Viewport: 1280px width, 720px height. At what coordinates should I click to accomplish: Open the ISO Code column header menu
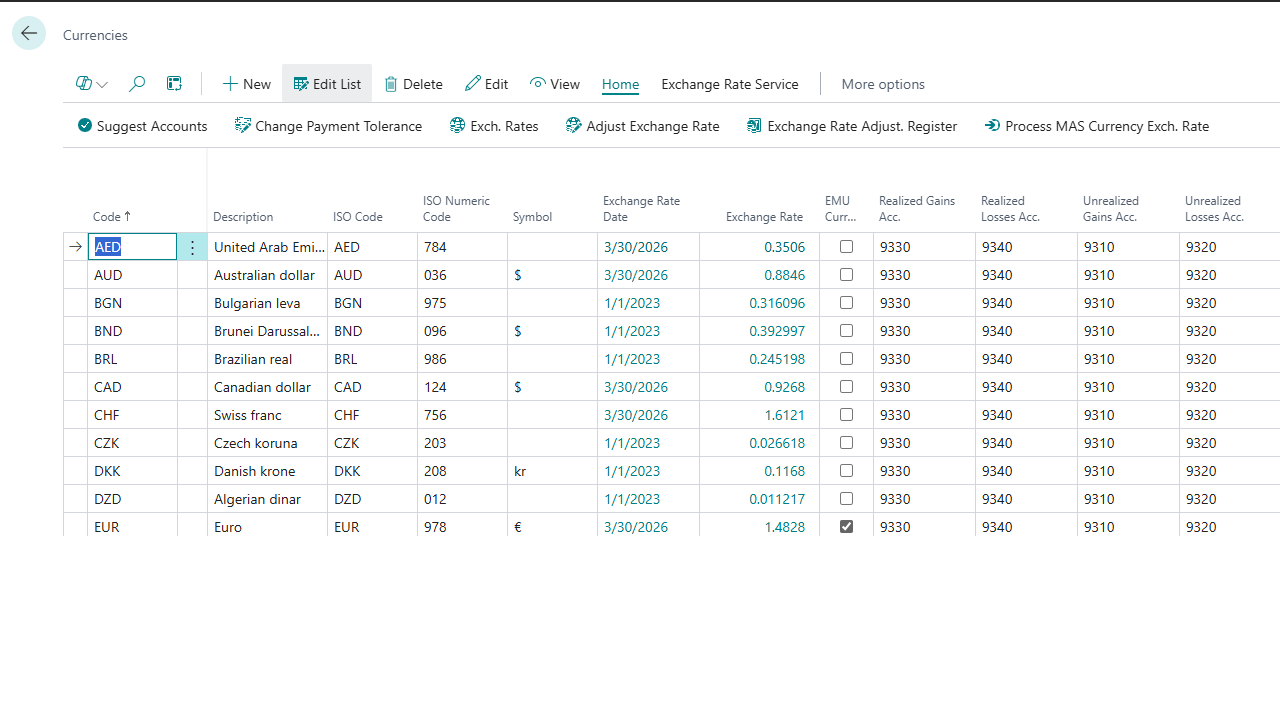[x=358, y=216]
